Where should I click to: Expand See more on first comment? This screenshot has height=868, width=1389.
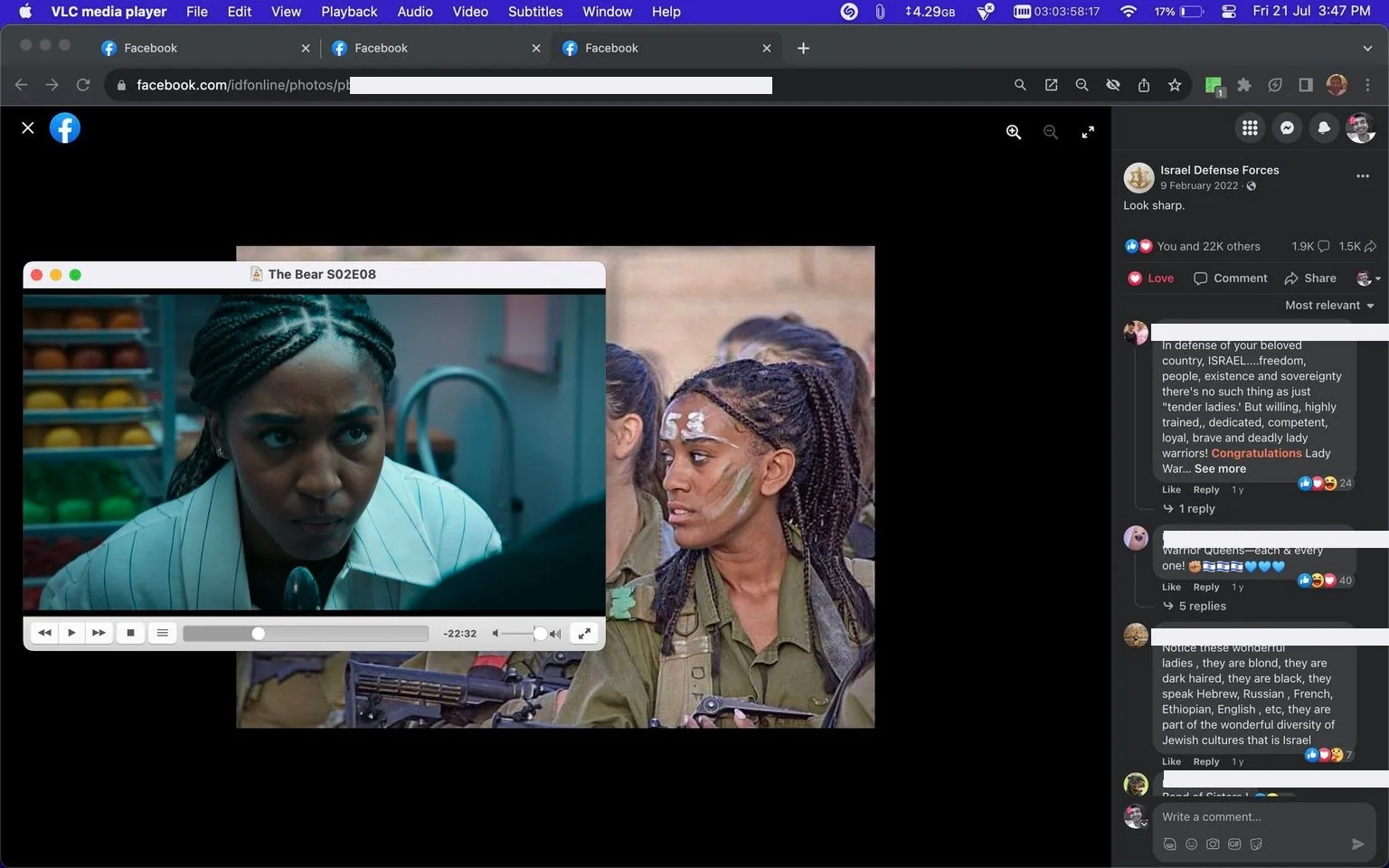tap(1220, 468)
